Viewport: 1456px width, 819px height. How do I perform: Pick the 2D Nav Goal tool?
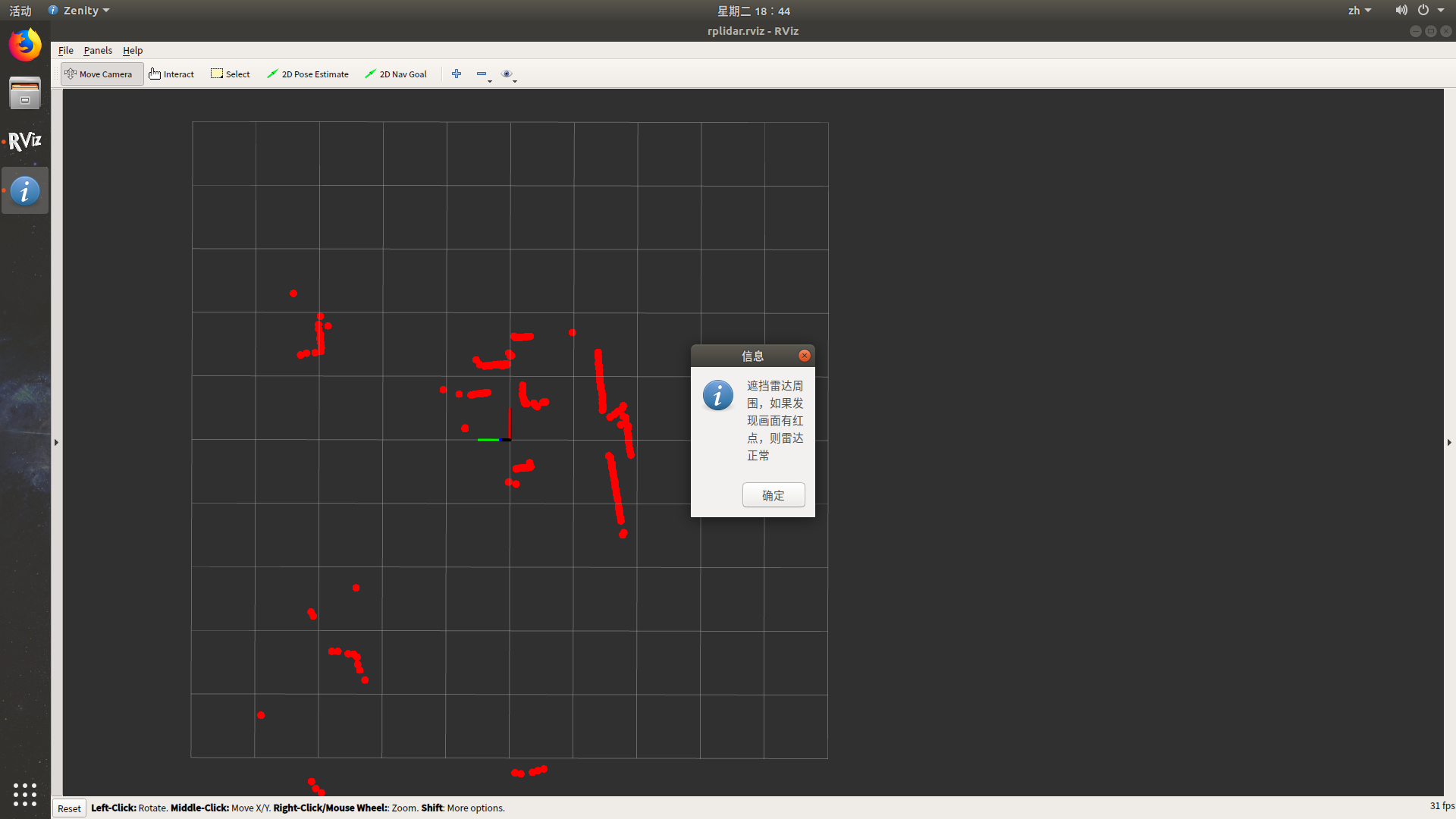(x=396, y=74)
